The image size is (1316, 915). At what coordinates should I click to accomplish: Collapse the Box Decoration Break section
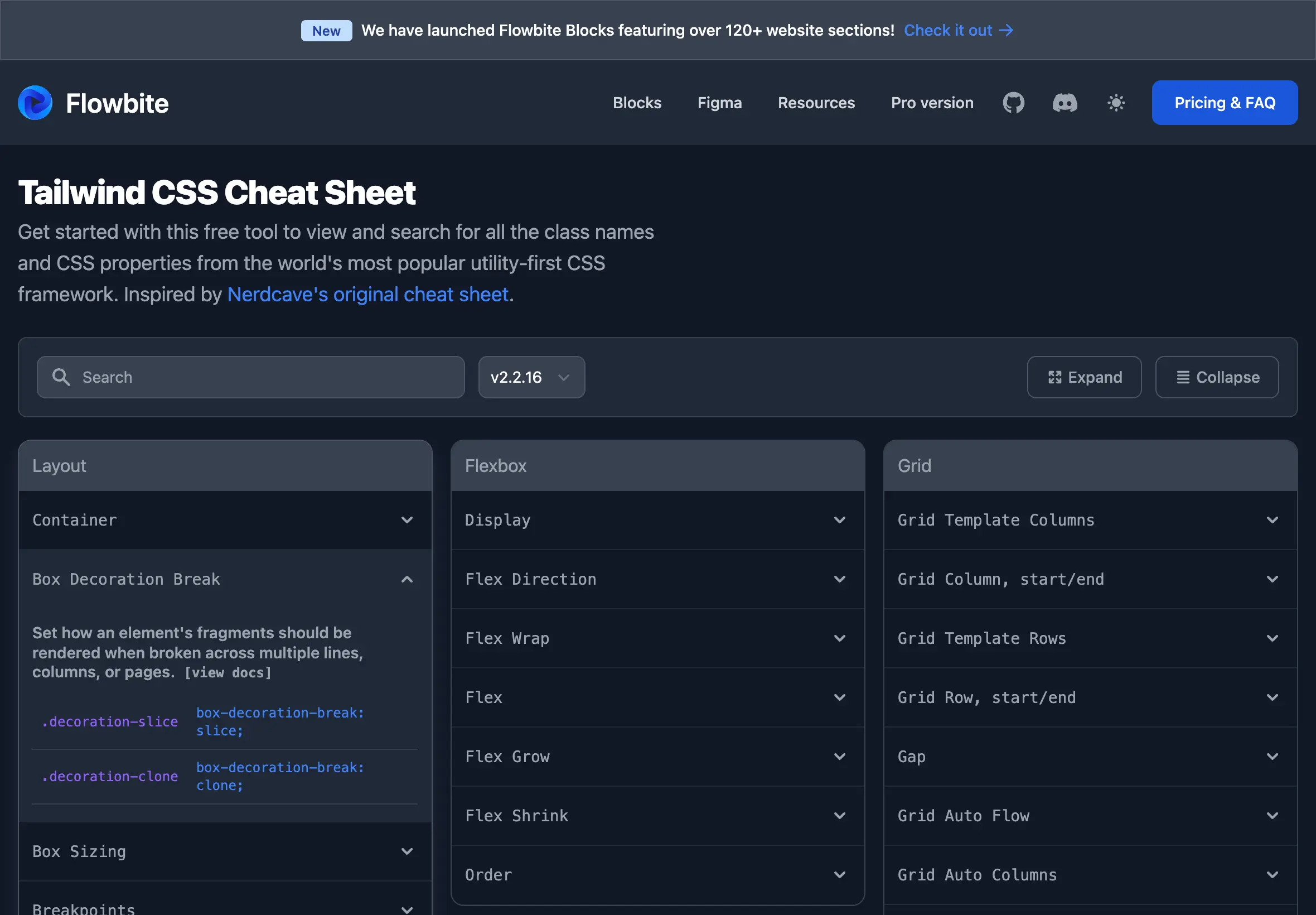(225, 579)
